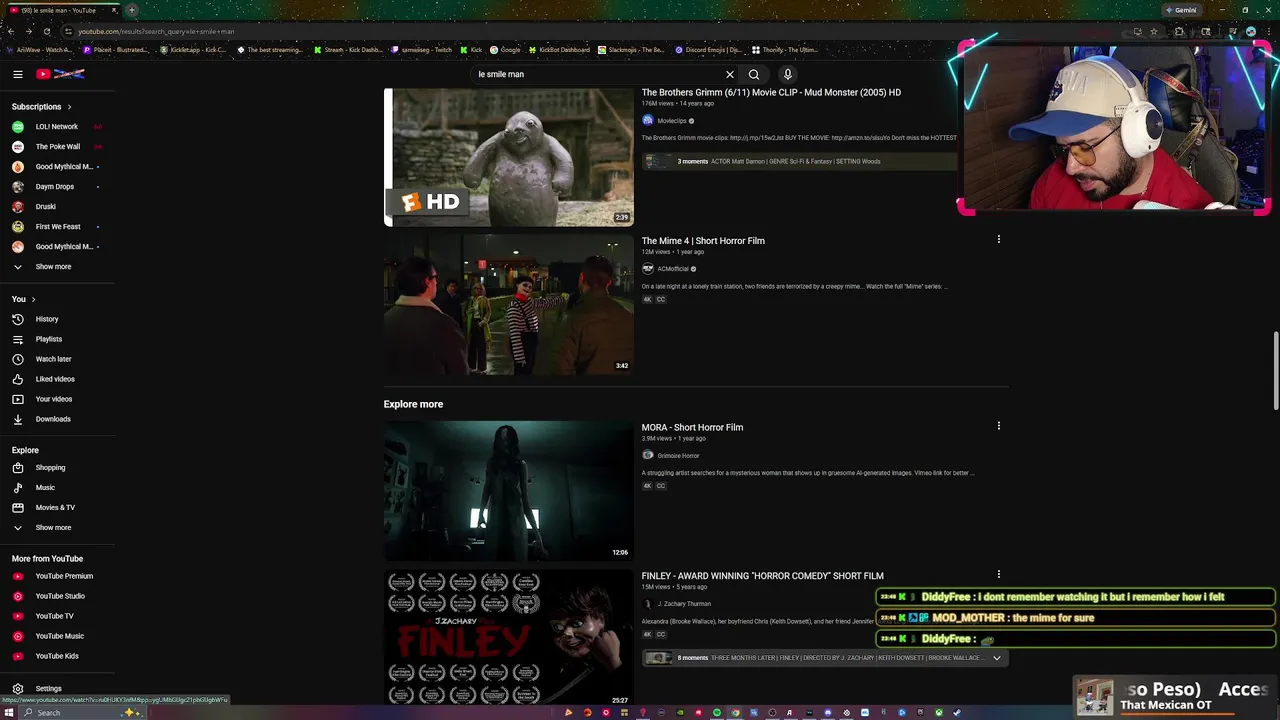Open more options for MORA short film

(998, 426)
